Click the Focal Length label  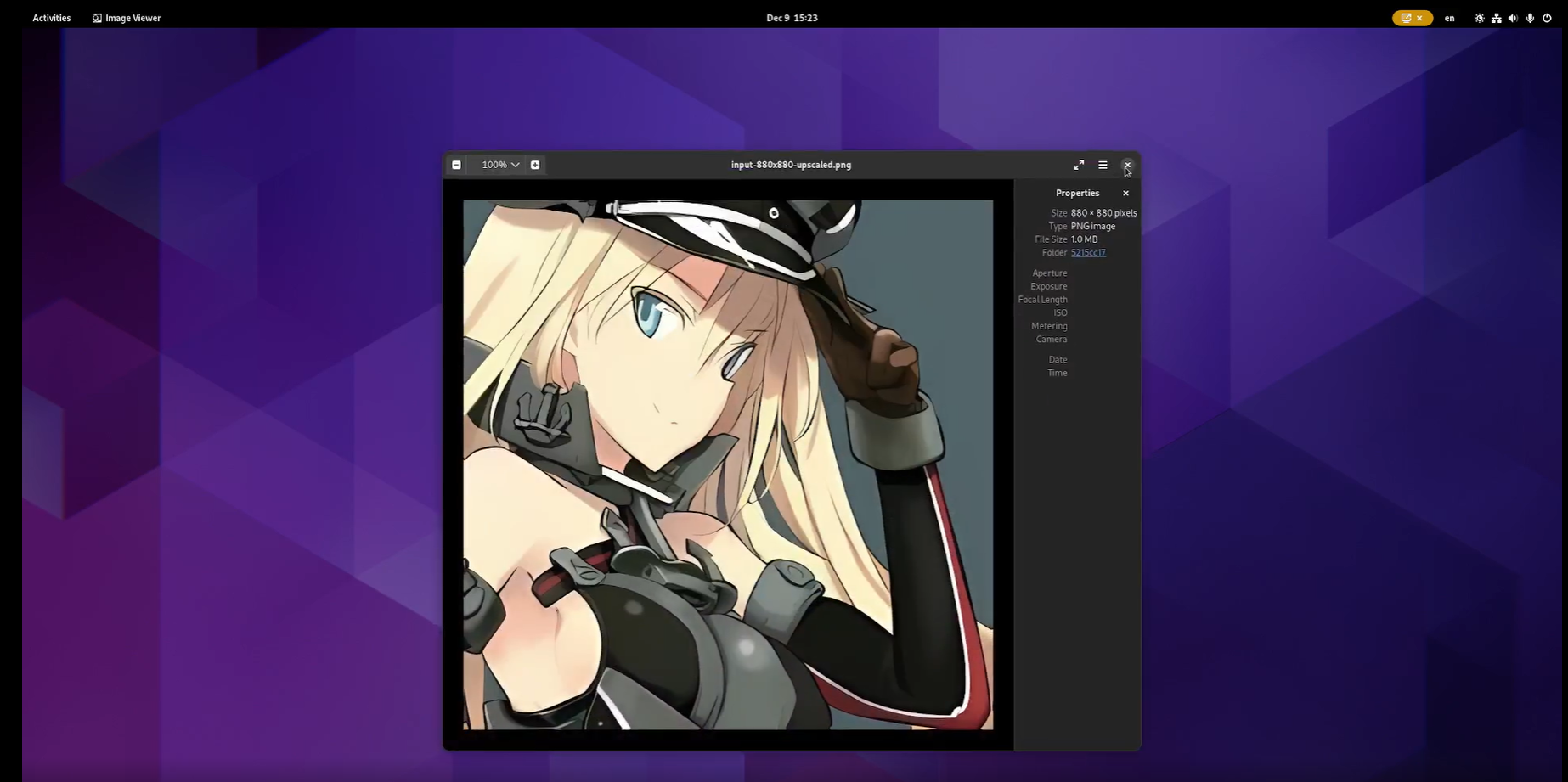tap(1042, 300)
